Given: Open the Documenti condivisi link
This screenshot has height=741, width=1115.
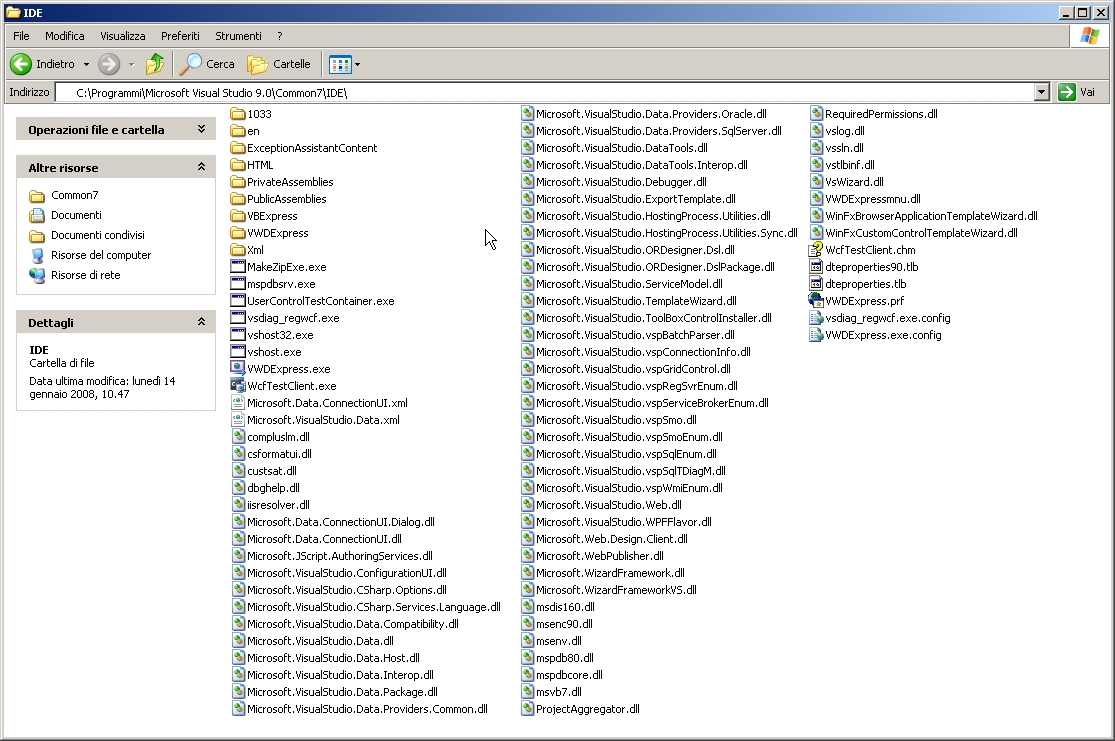Looking at the screenshot, I should (x=97, y=235).
